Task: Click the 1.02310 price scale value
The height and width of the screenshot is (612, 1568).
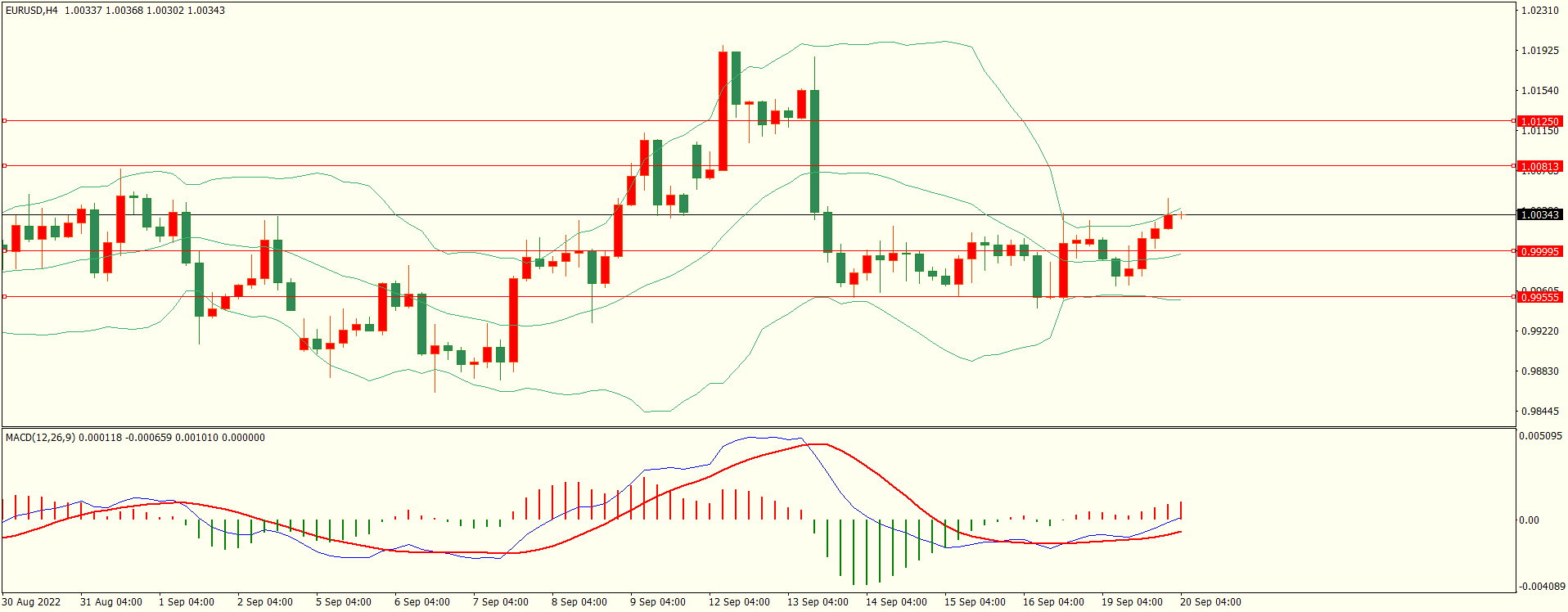Action: pos(1539,11)
